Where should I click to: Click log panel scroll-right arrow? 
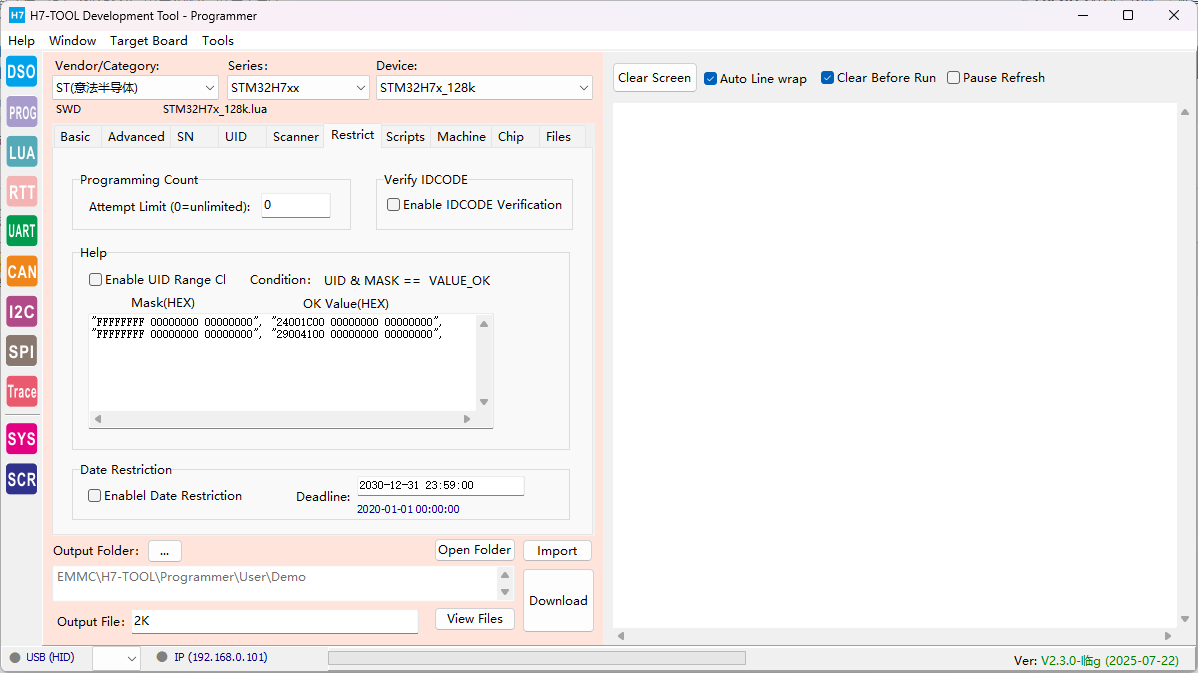(1168, 636)
